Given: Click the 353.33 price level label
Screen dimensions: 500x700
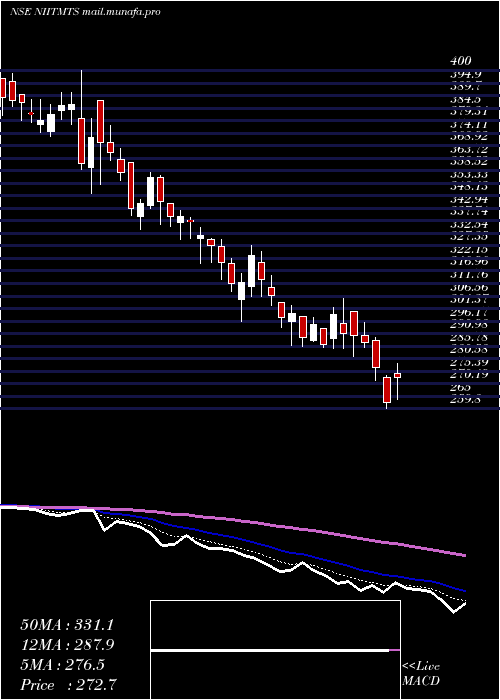Looking at the screenshot, I should [468, 174].
